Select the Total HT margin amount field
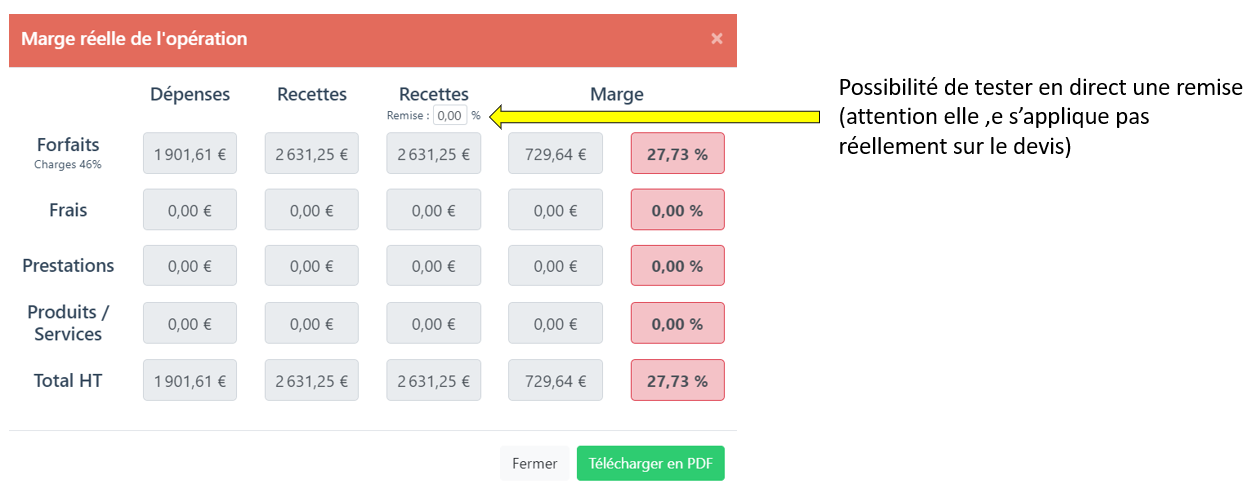Image resolution: width=1260 pixels, height=492 pixels. 555,380
